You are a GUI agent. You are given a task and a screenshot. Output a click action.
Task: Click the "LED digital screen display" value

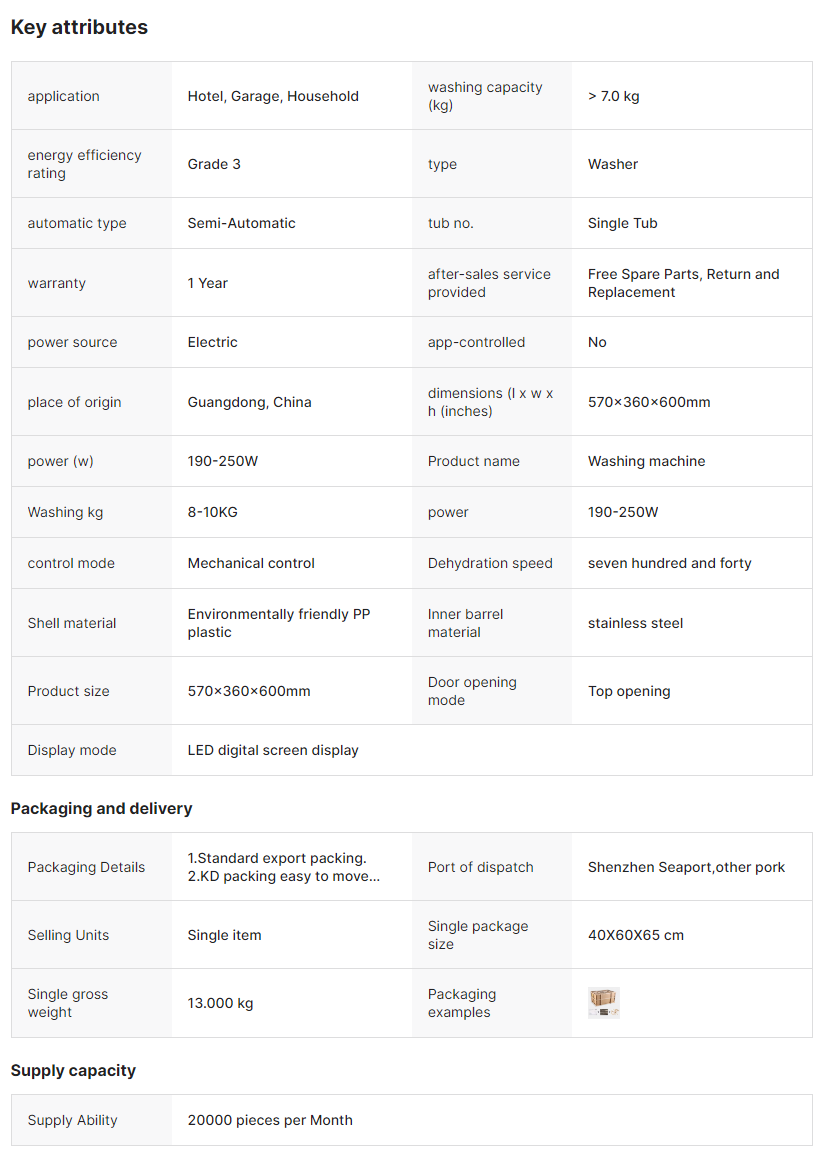click(x=273, y=750)
